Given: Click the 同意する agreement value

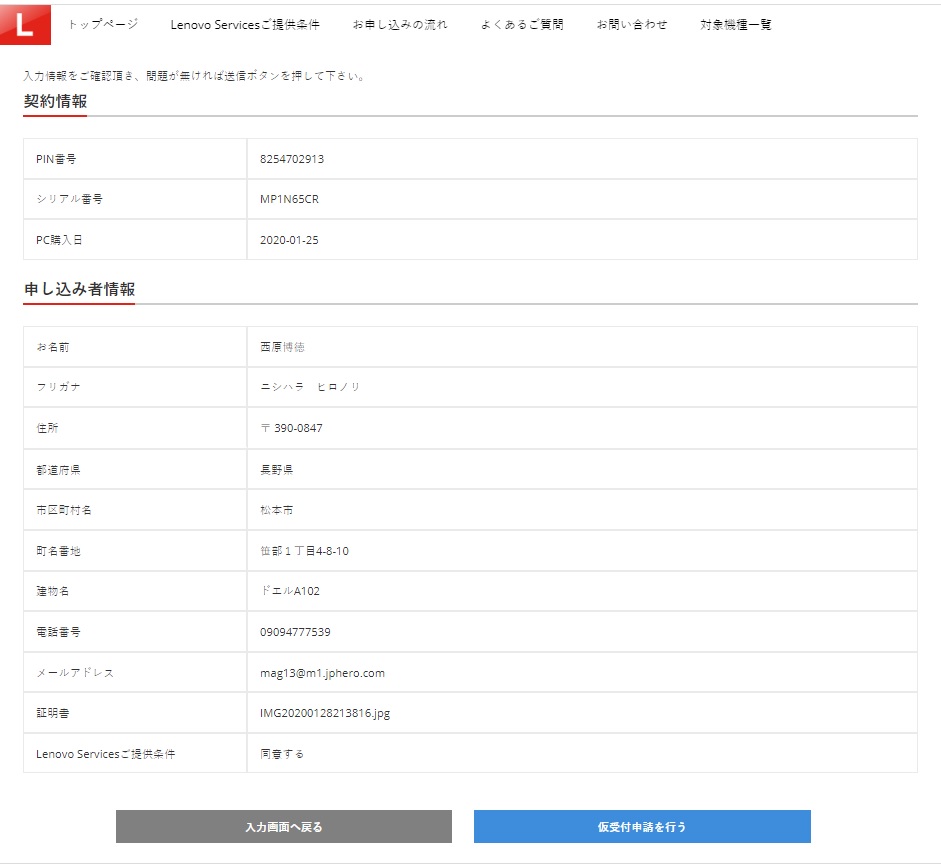Looking at the screenshot, I should point(282,754).
